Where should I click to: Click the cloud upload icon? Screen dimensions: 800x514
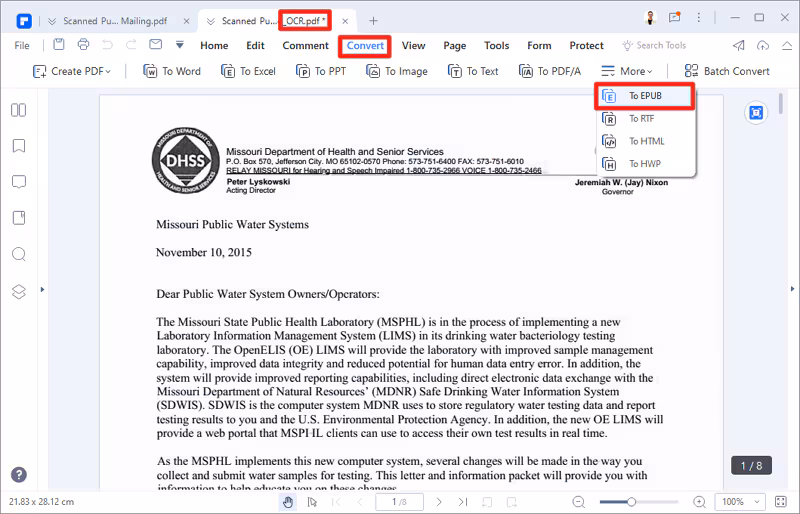click(x=763, y=45)
